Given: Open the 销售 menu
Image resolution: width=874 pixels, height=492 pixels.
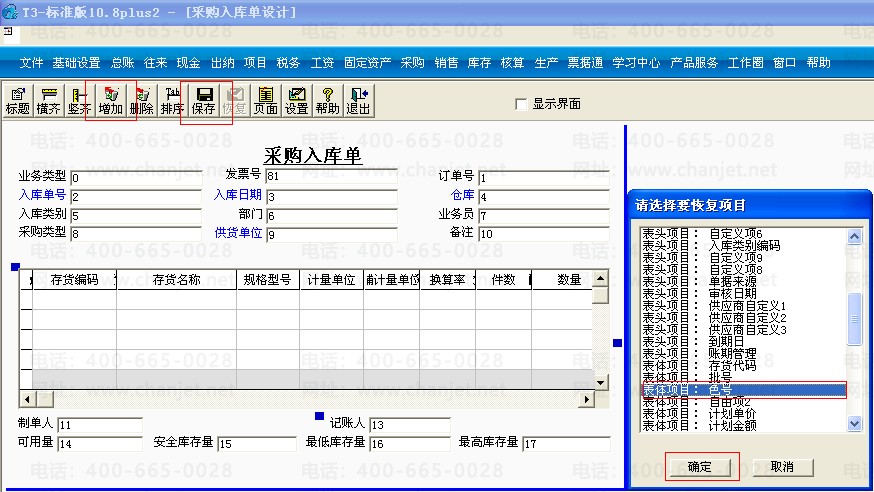Looking at the screenshot, I should coord(446,63).
